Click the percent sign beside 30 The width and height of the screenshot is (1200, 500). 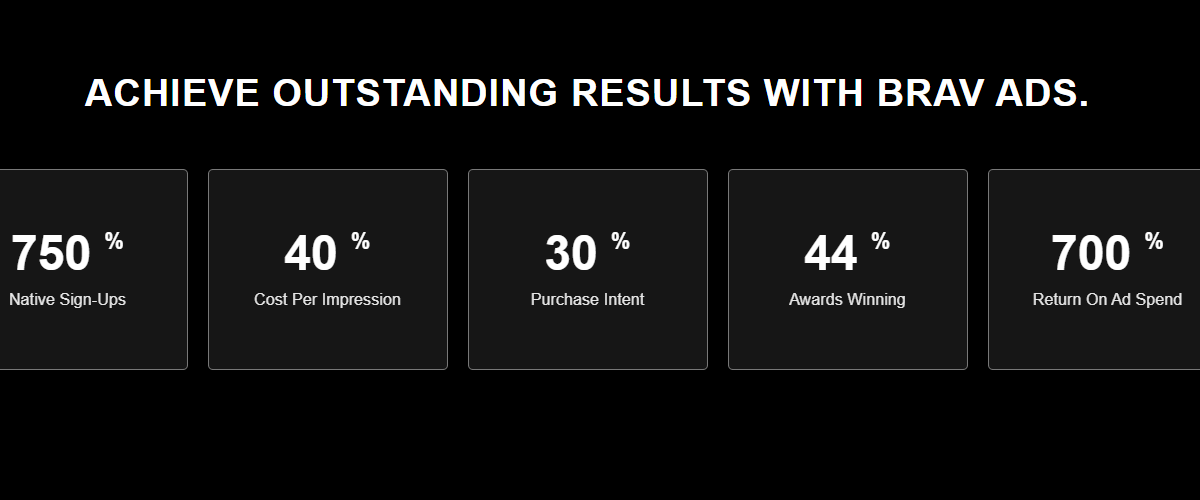pos(620,240)
